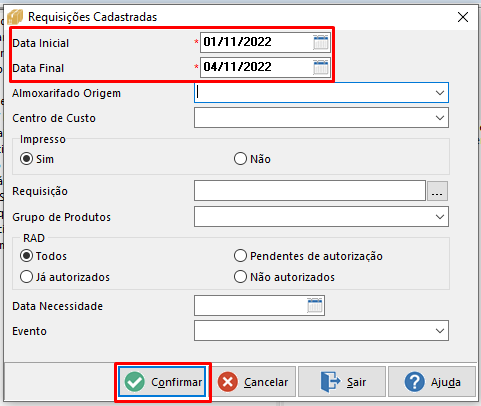Click the Cancelar button
The image size is (481, 406).
click(254, 382)
